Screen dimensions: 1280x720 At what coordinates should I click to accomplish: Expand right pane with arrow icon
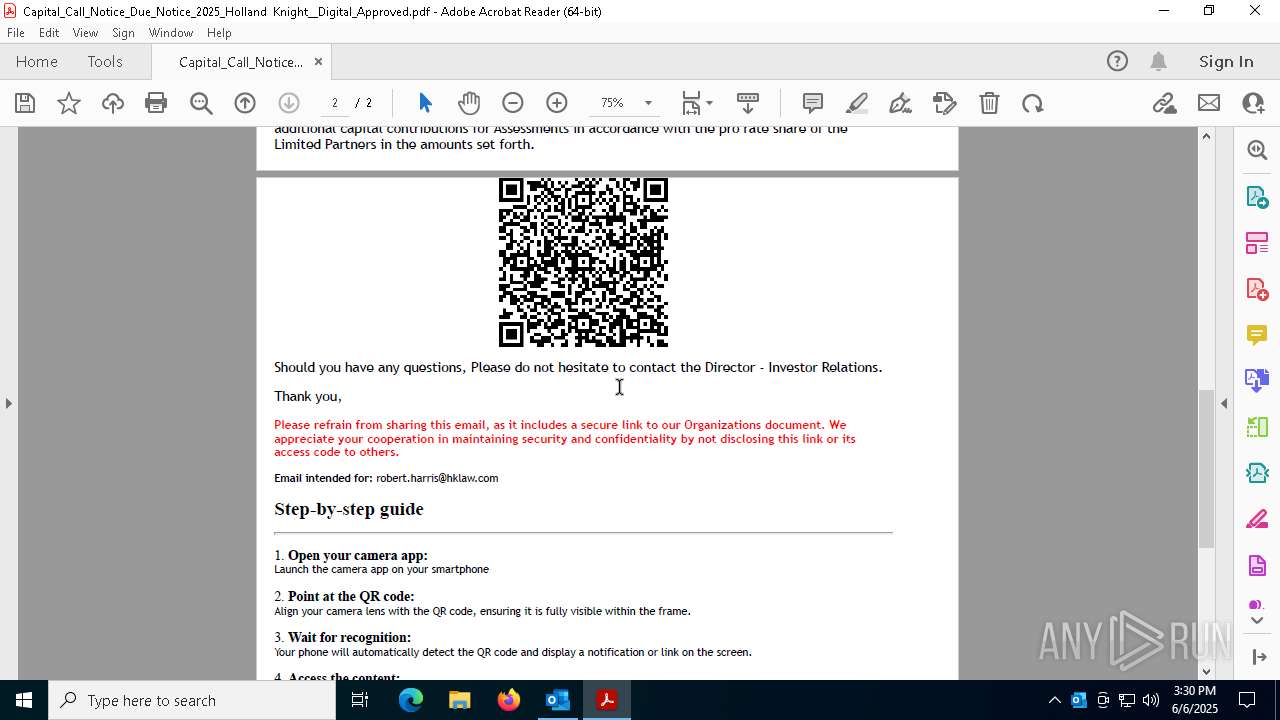click(1258, 657)
